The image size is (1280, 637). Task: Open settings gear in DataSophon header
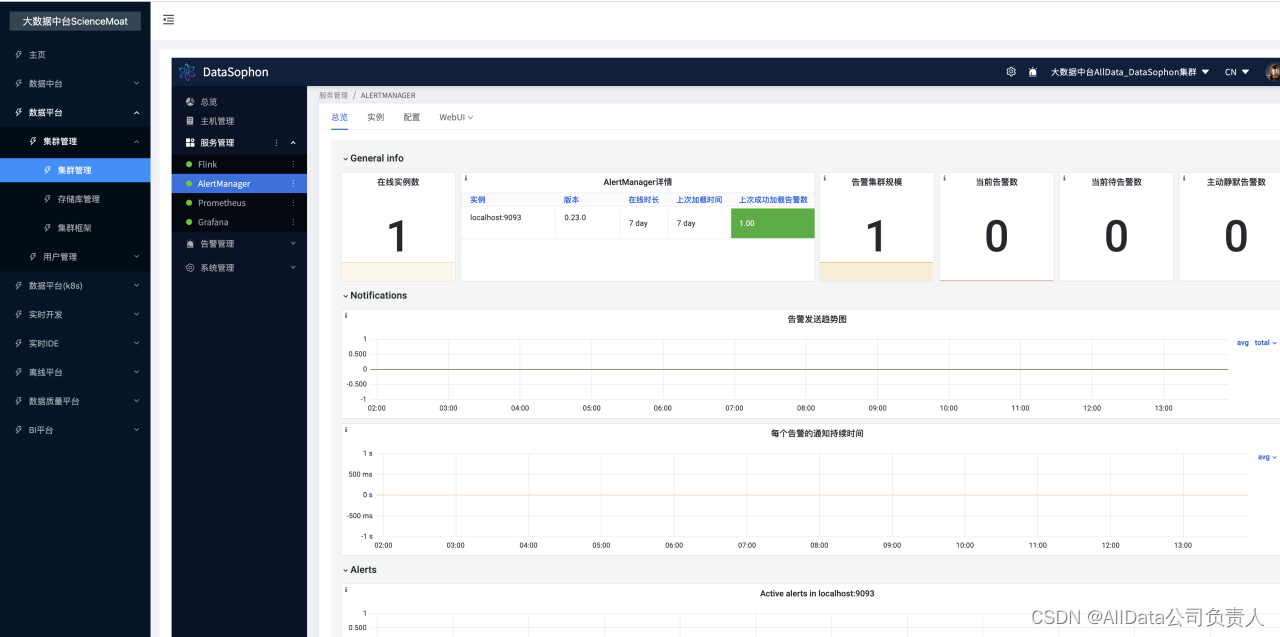pos(1011,72)
